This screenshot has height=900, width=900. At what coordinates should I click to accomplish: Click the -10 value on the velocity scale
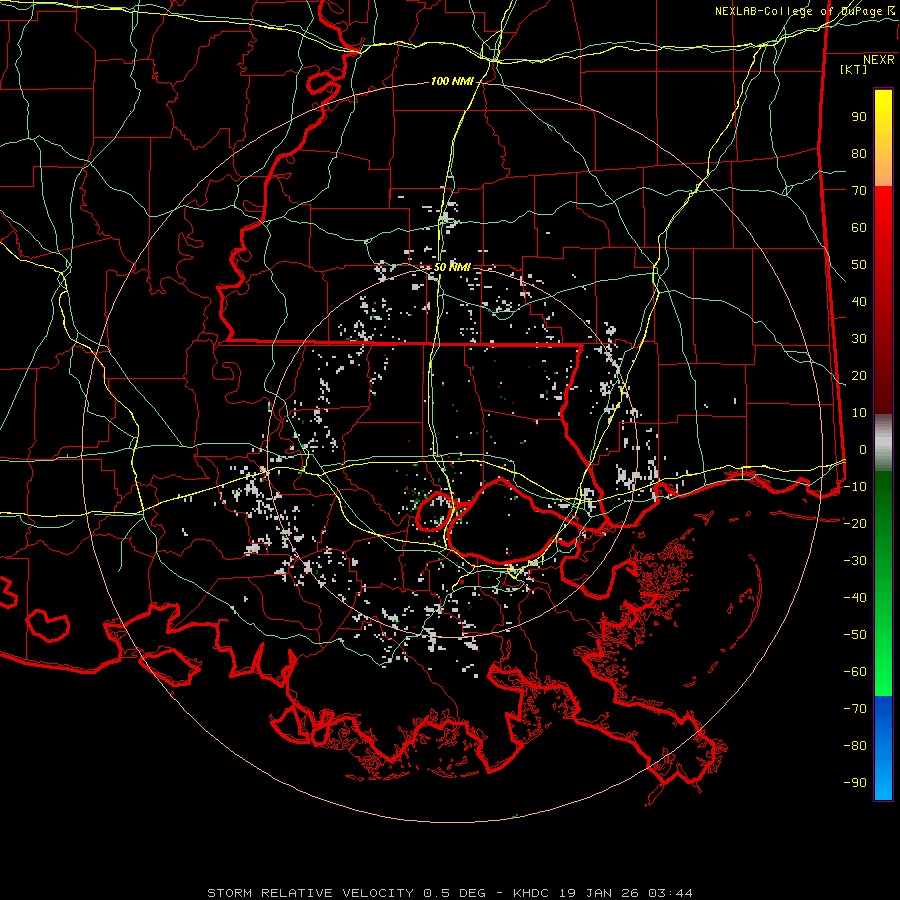pos(855,487)
